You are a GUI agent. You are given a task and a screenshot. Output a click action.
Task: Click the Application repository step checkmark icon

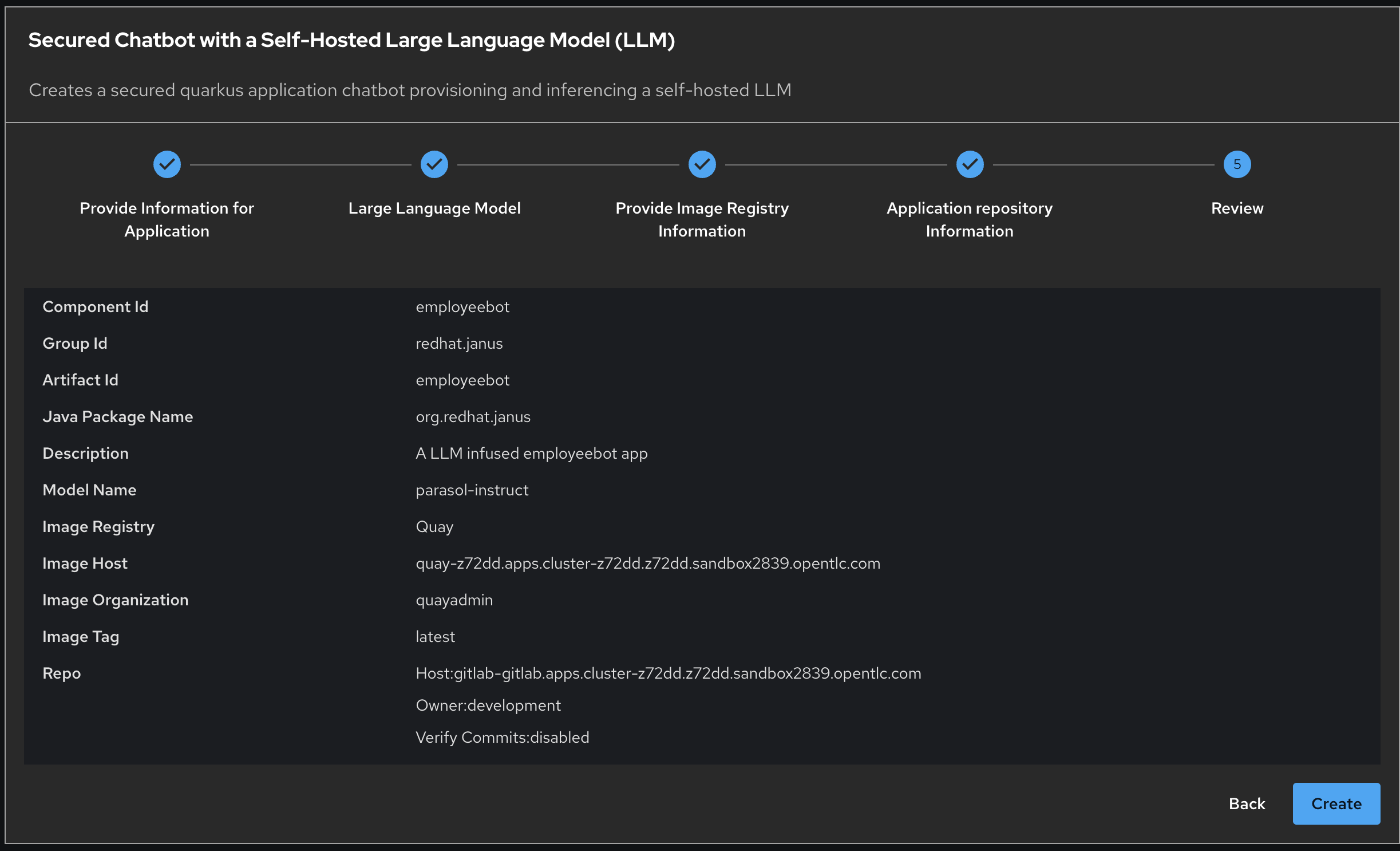970,165
